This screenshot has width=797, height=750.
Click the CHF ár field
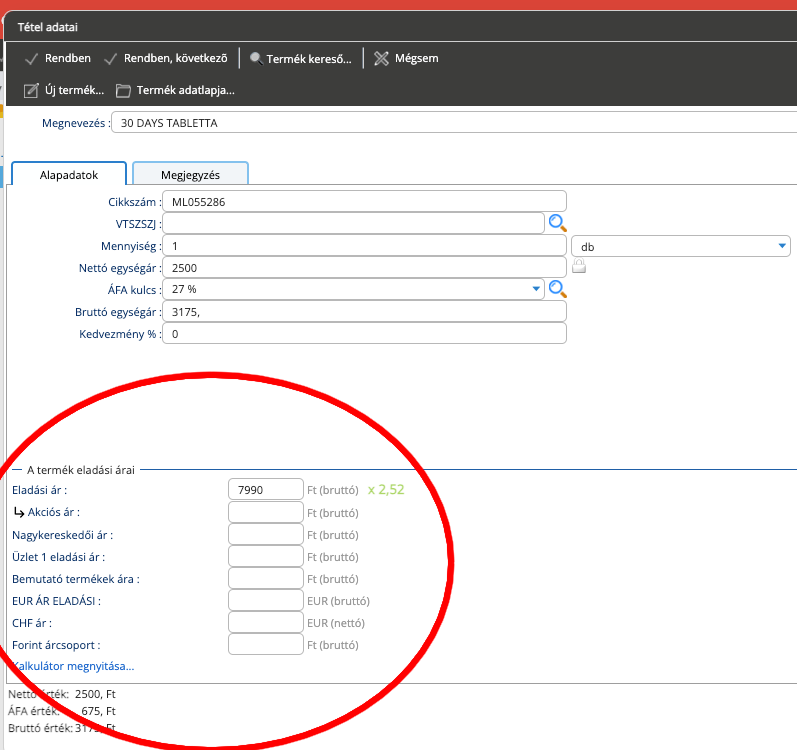point(266,622)
